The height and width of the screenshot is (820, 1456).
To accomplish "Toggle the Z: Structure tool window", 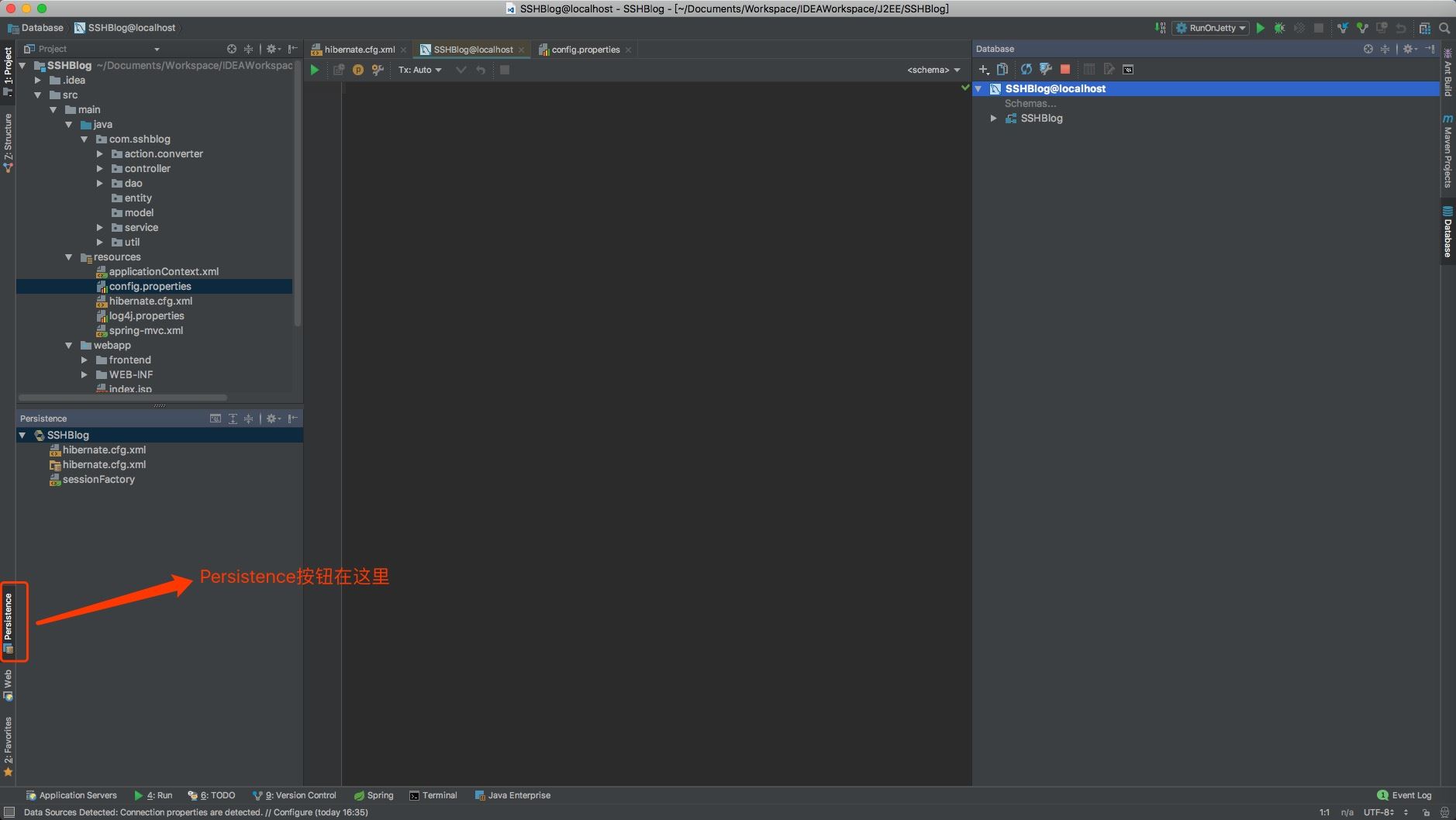I will tap(9, 143).
